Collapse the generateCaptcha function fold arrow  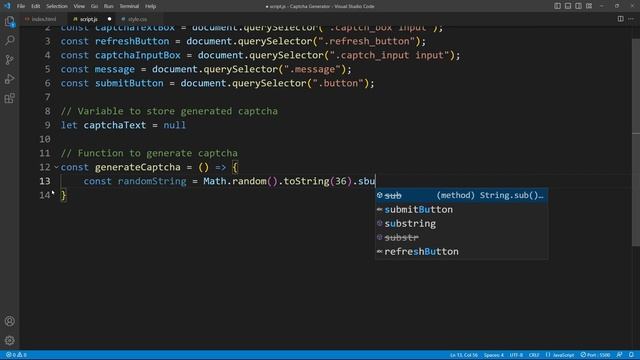[x=56, y=167]
